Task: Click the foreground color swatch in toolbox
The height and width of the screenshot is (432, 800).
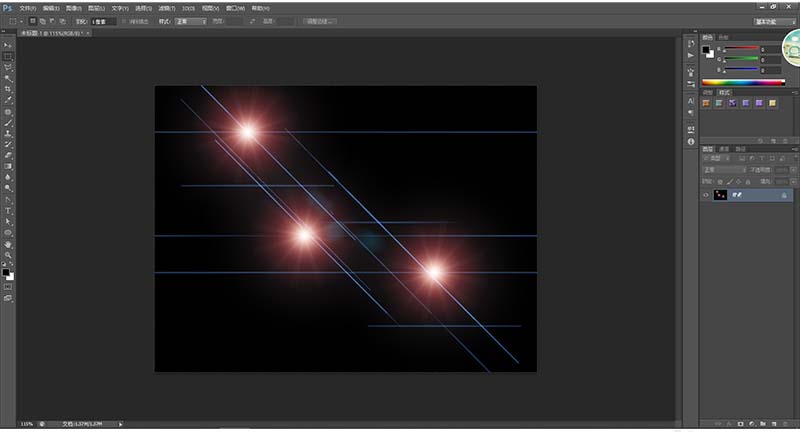Action: (6, 273)
